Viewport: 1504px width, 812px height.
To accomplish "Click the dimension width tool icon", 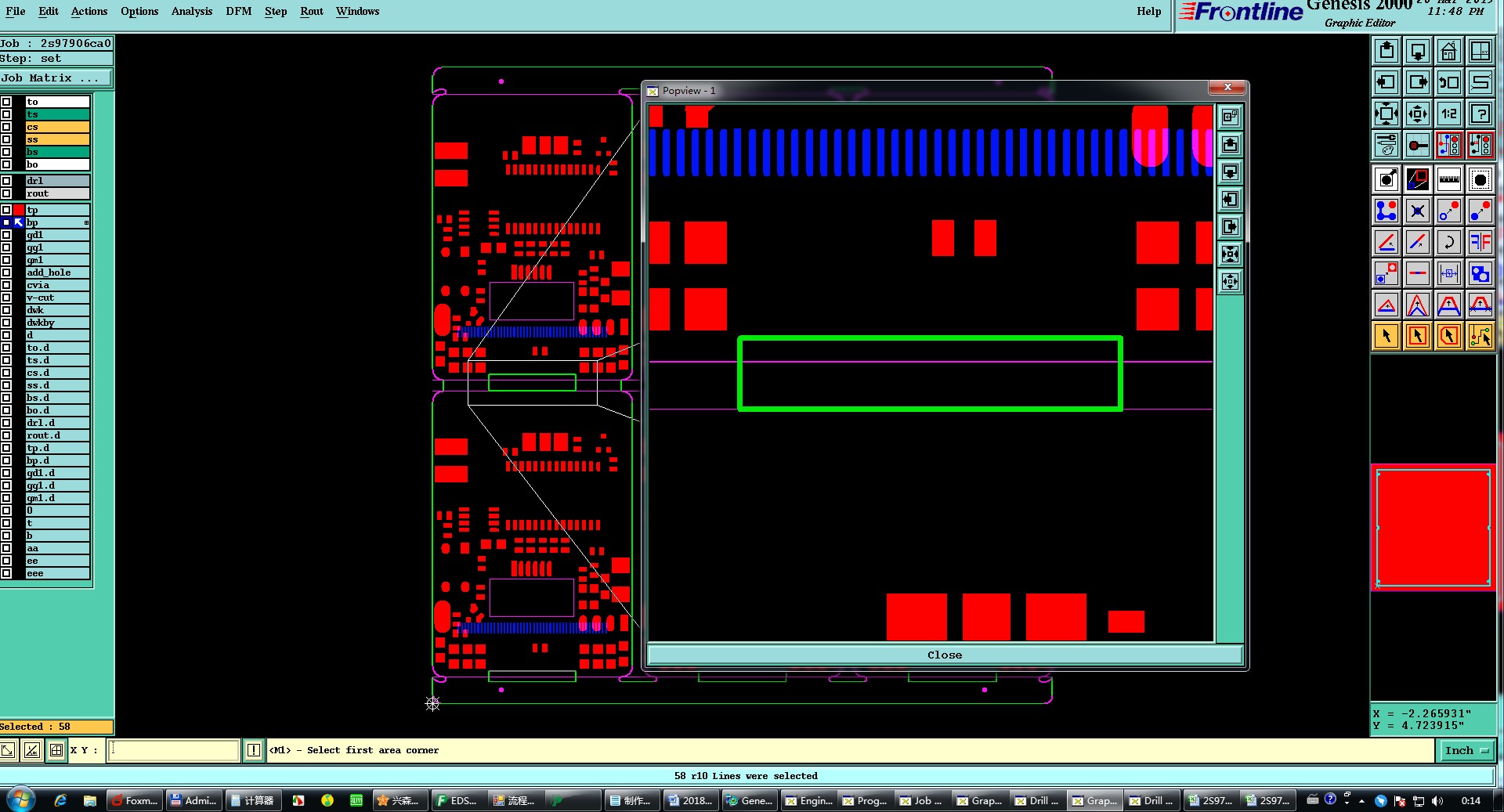I will pos(1449,273).
